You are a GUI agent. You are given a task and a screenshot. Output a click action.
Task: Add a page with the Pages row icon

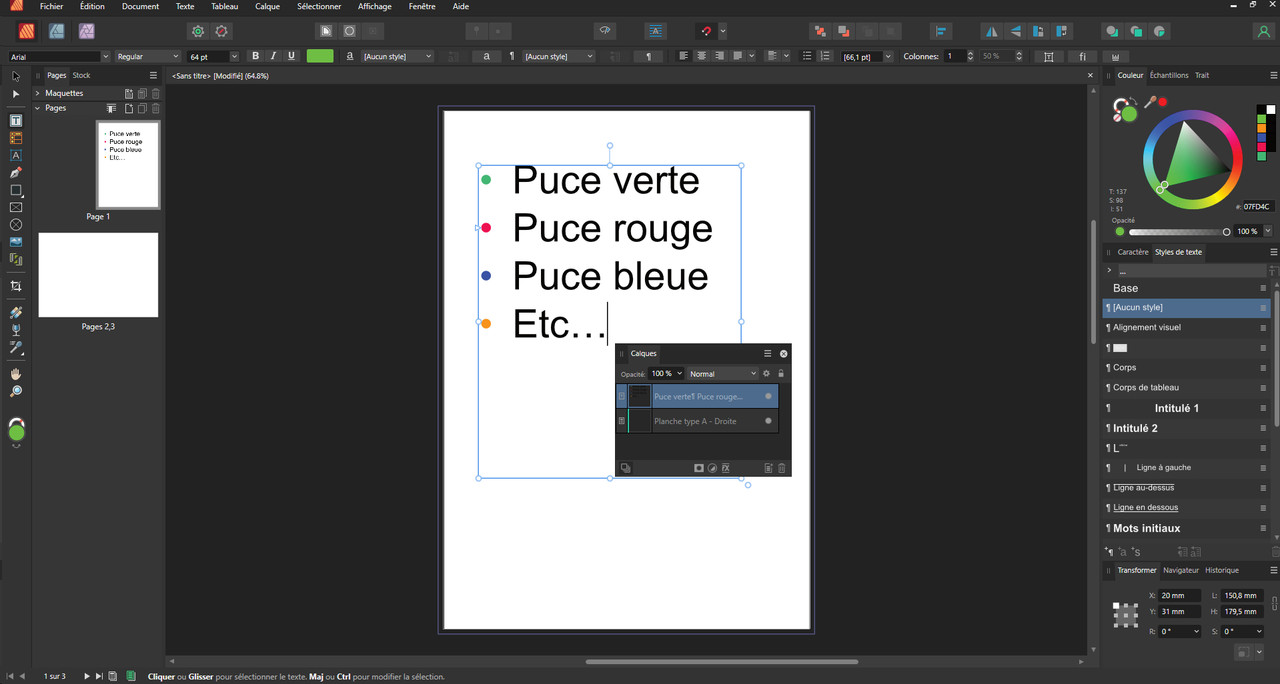[x=129, y=108]
